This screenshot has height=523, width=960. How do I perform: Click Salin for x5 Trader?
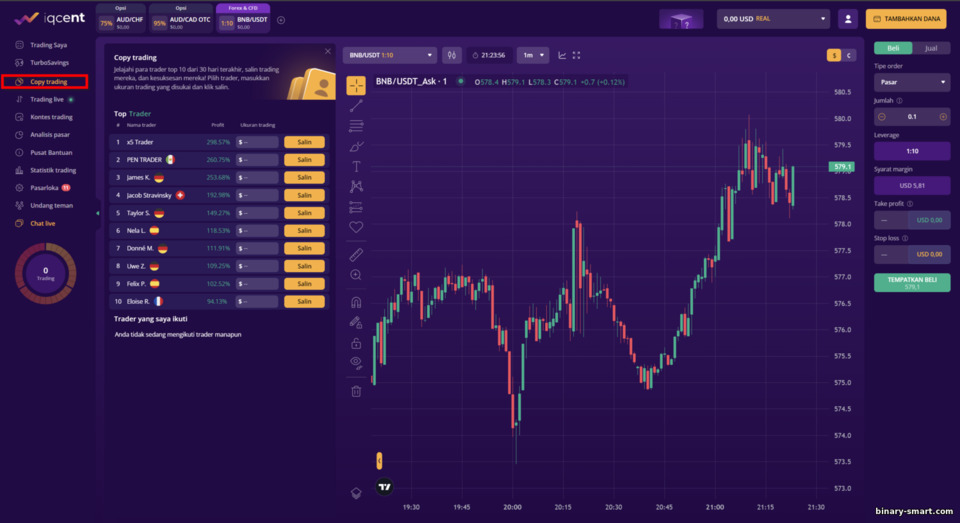(304, 142)
